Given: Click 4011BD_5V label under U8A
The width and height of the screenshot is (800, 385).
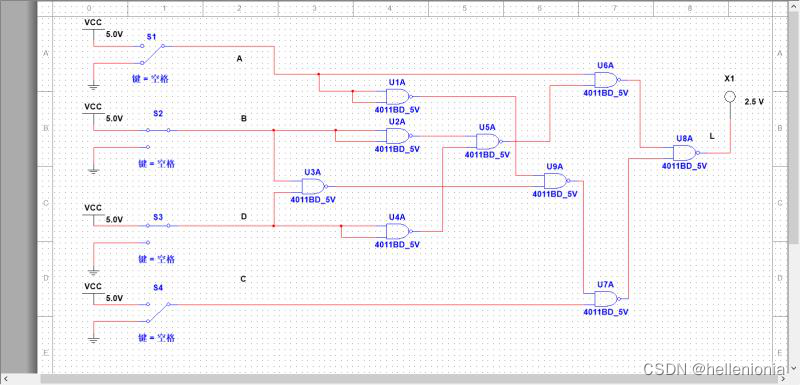Looking at the screenshot, I should click(x=685, y=166).
